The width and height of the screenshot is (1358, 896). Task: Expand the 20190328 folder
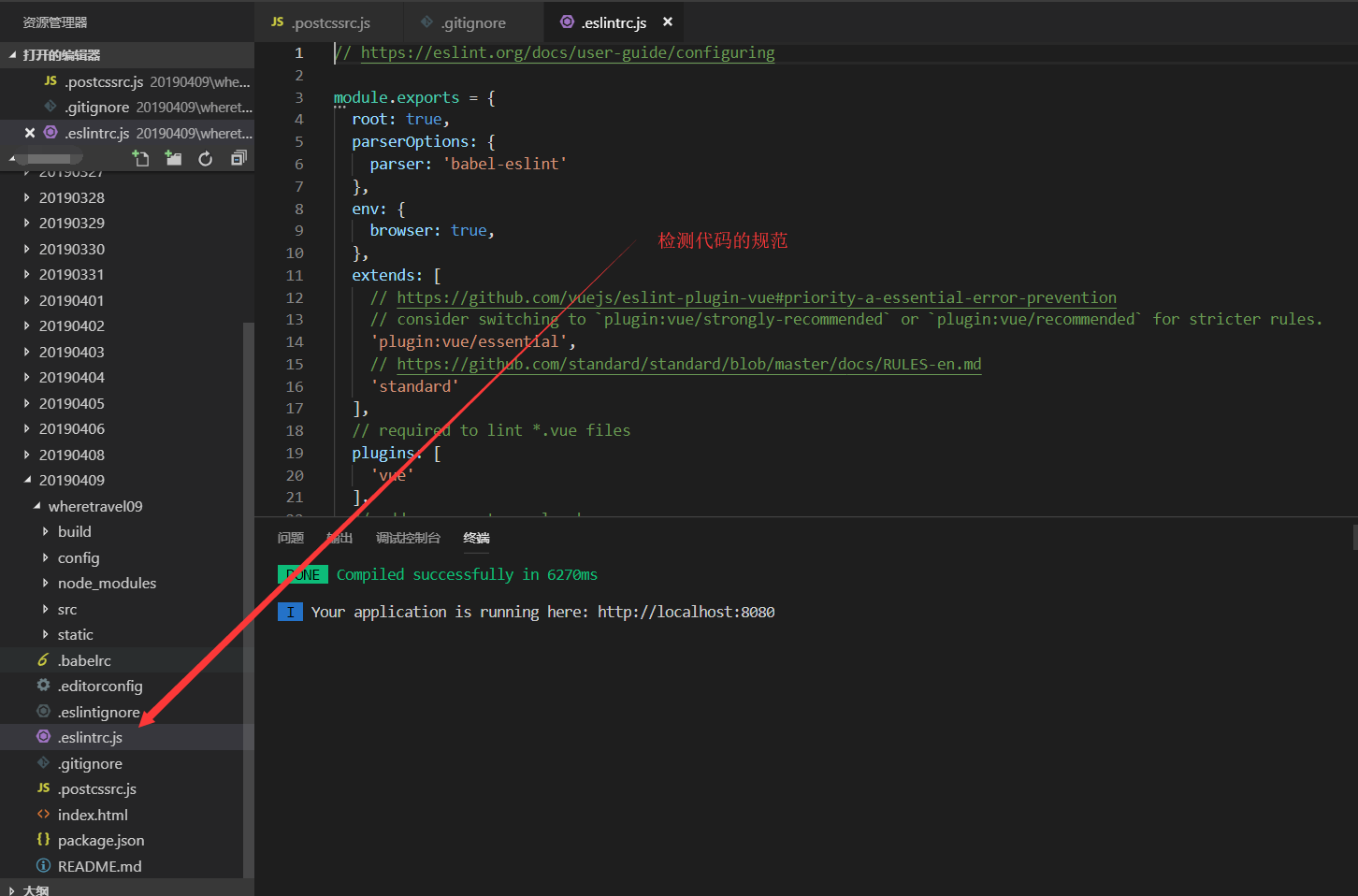click(127, 197)
